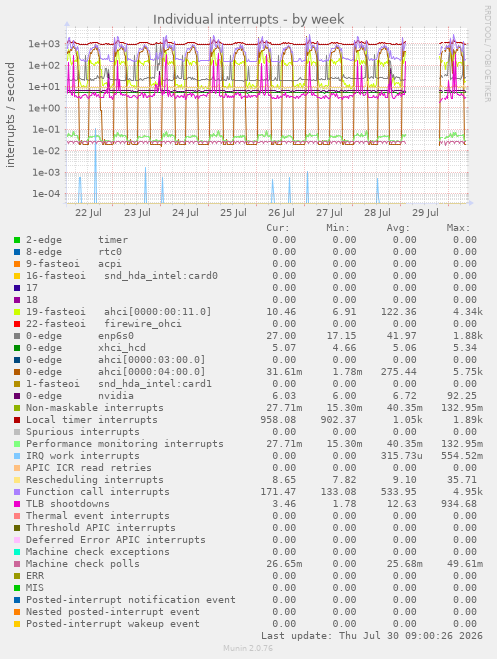The width and height of the screenshot is (497, 659).
Task: Click the 22 Jul date label on axis
Action: (88, 213)
